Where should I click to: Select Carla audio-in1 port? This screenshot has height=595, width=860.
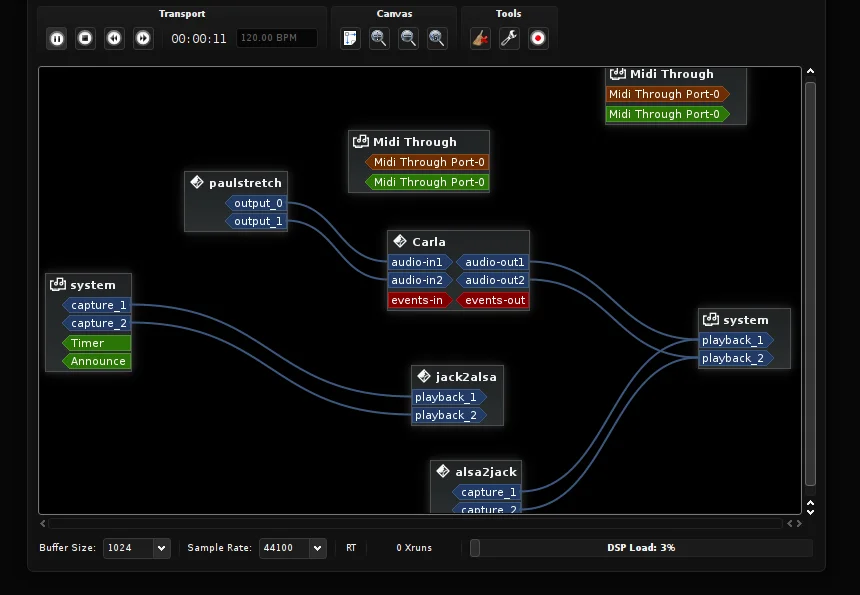tap(420, 262)
